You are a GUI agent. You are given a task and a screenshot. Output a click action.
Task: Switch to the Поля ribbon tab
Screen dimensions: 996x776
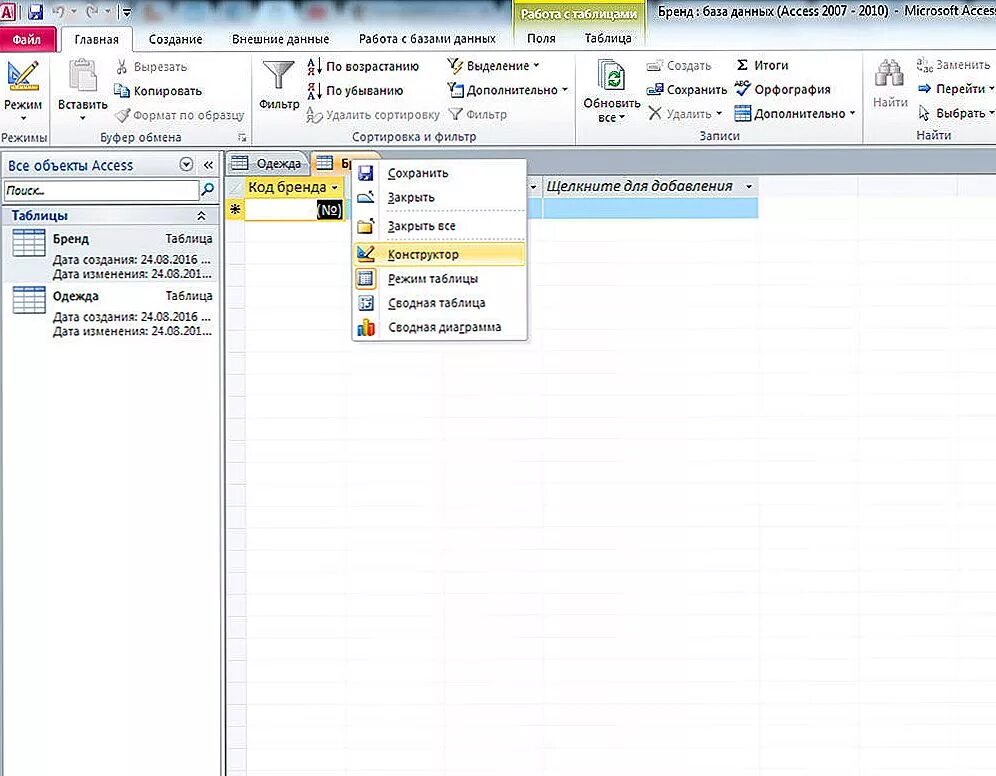(541, 39)
